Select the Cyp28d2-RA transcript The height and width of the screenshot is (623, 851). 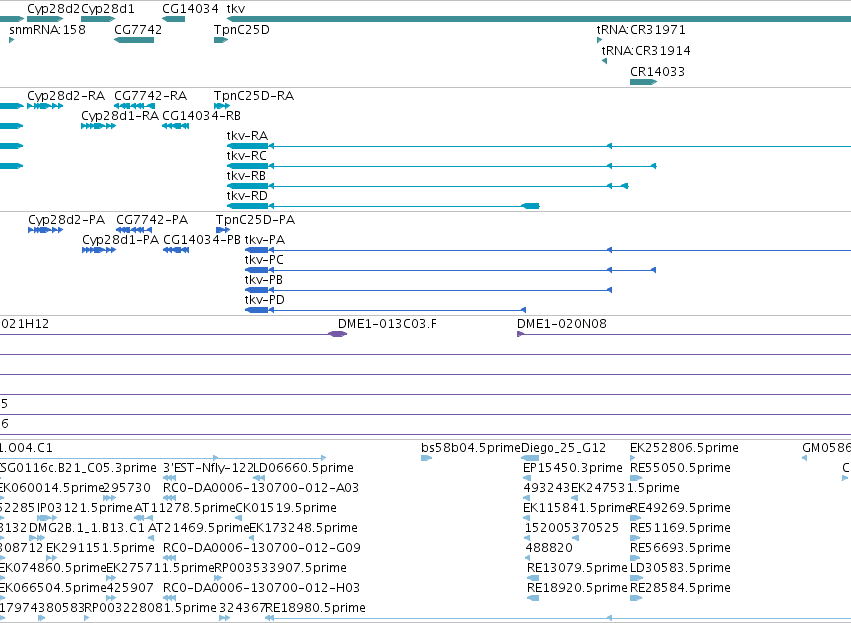click(x=45, y=106)
